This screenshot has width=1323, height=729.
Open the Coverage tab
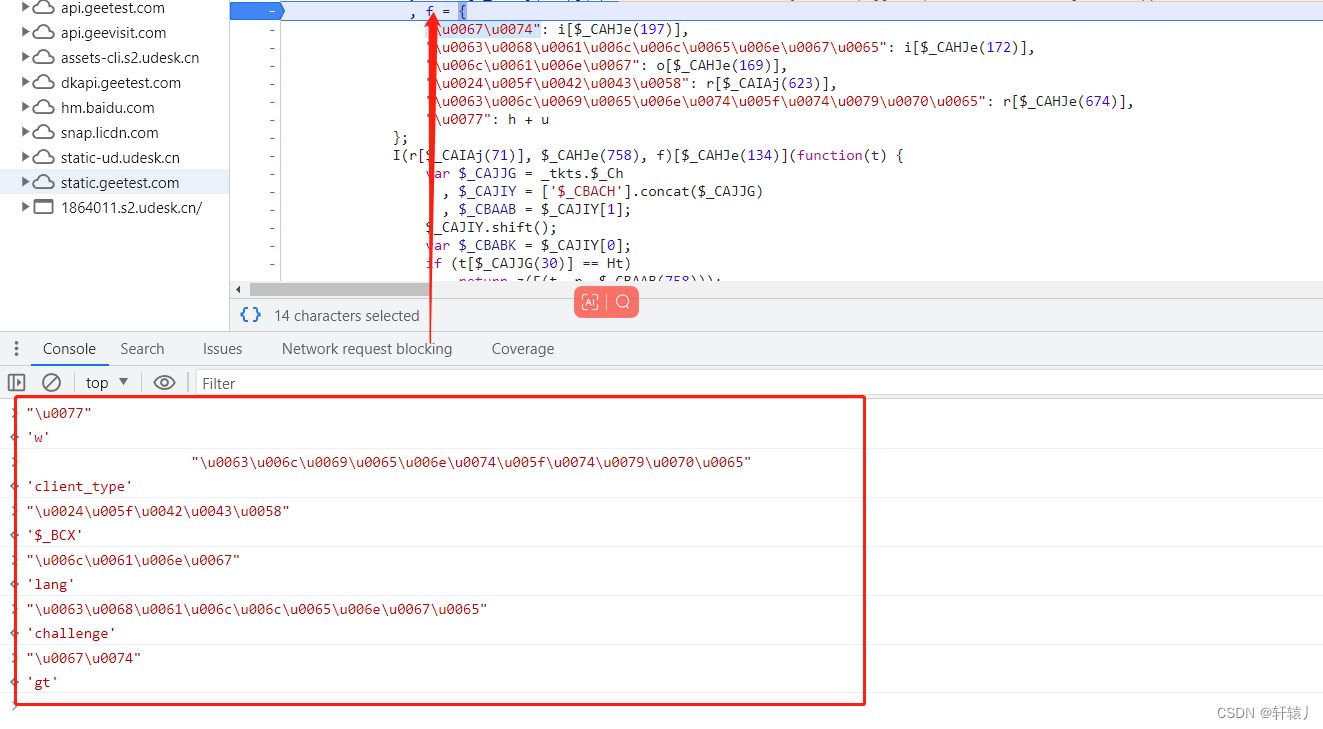523,349
